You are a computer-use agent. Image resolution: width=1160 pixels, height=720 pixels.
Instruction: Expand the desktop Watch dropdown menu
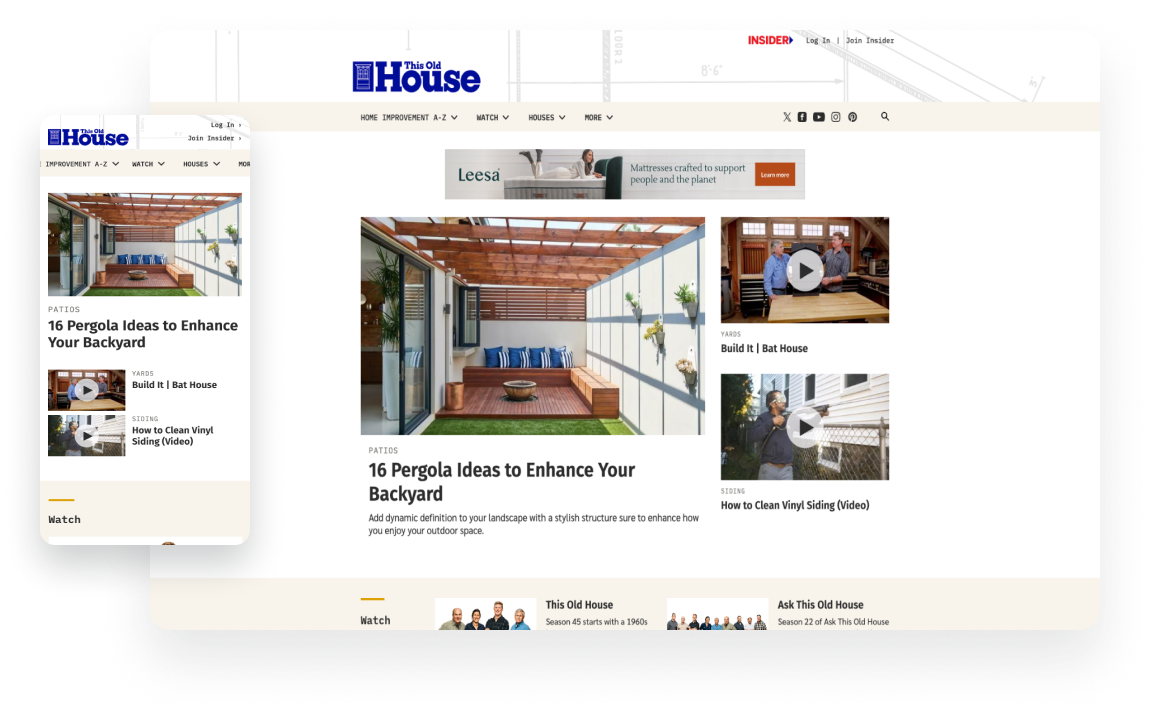(492, 118)
